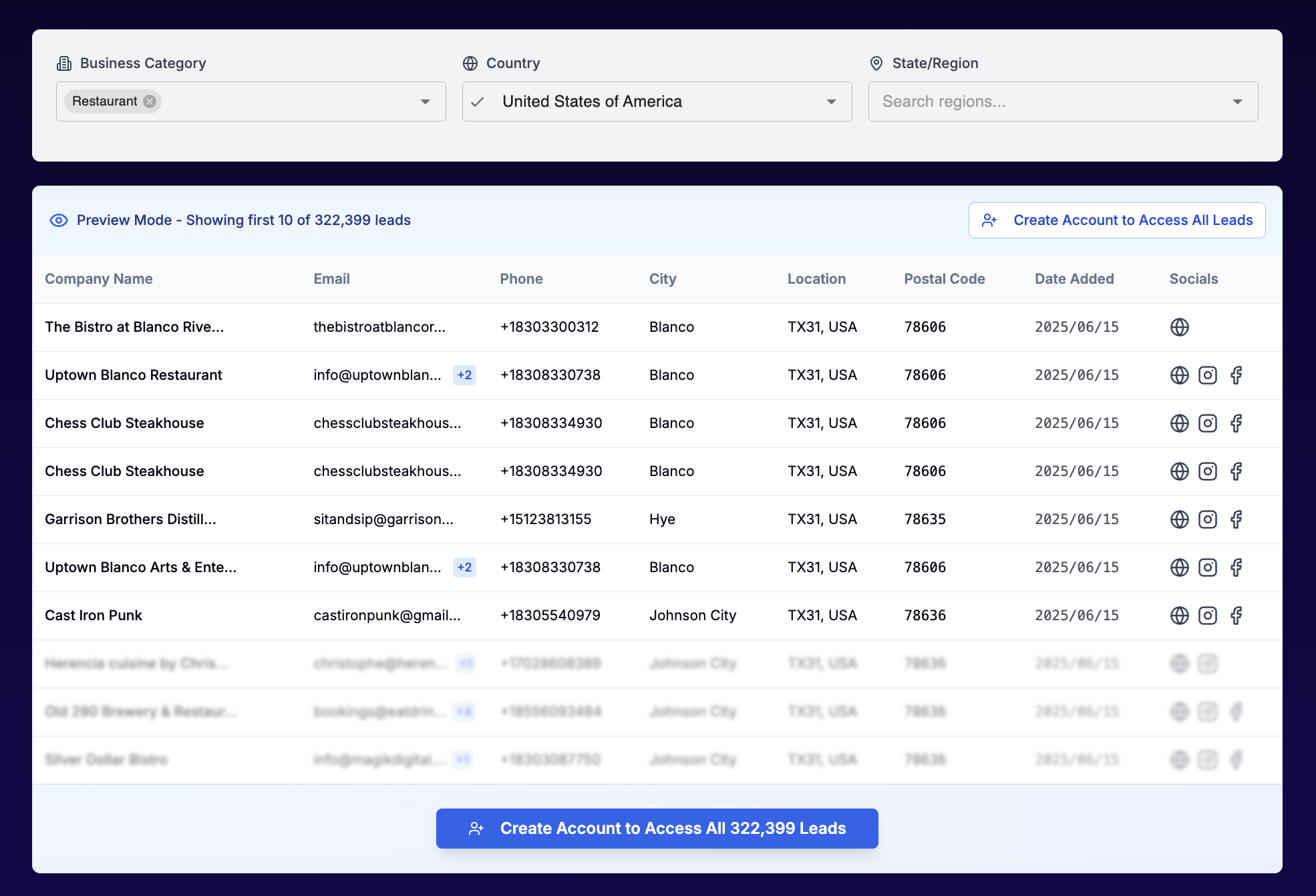Open website icon for Cast Iron Punk
The width and height of the screenshot is (1316, 896).
point(1179,616)
